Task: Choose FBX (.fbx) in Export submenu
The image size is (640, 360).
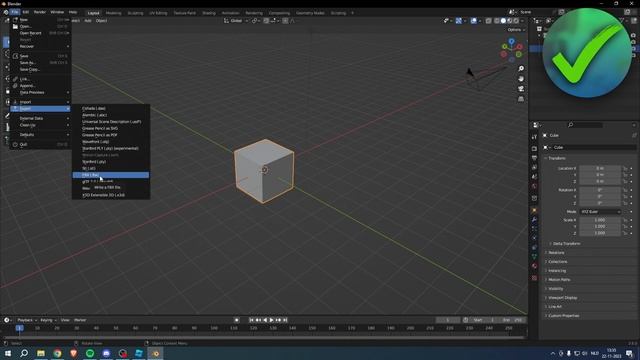Action: 111,175
